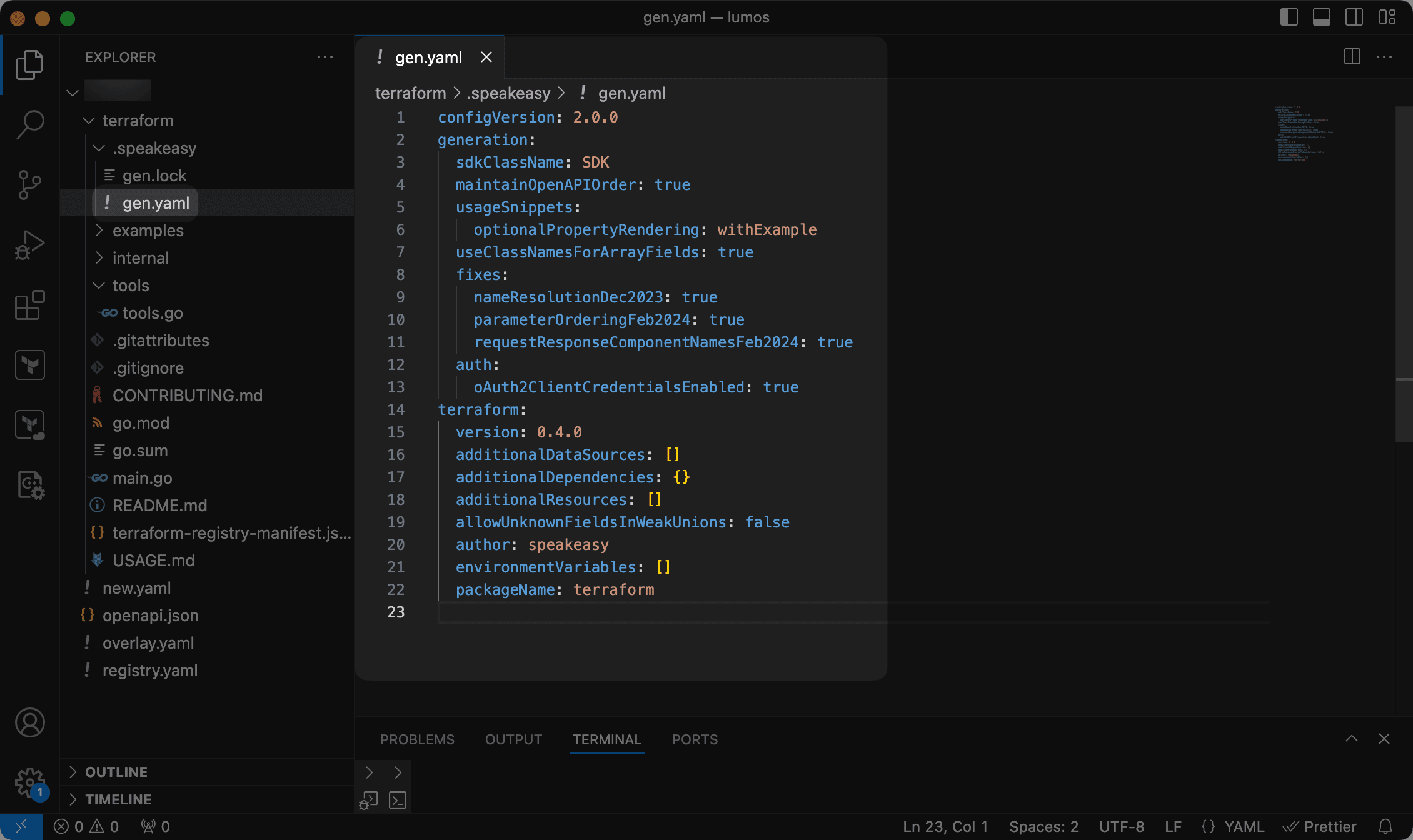The image size is (1413, 840).
Task: Collapse the terraform root folder
Action: [88, 120]
